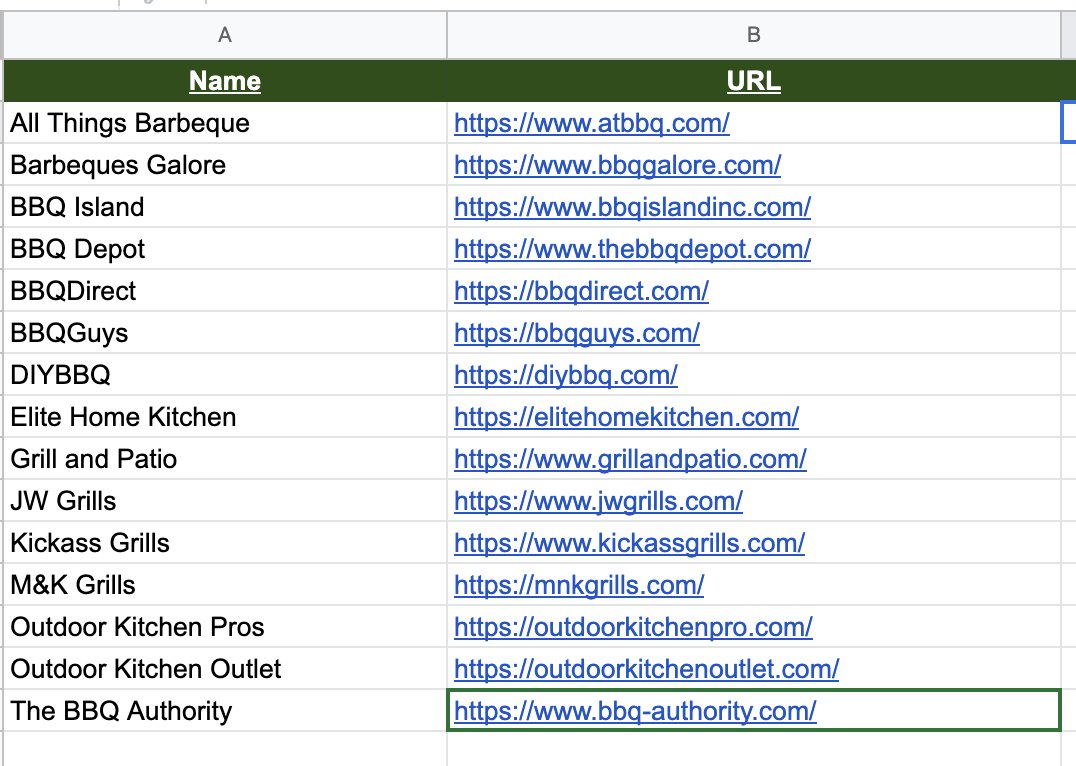Select column B header
Viewport: 1076px width, 766px height.
(753, 35)
